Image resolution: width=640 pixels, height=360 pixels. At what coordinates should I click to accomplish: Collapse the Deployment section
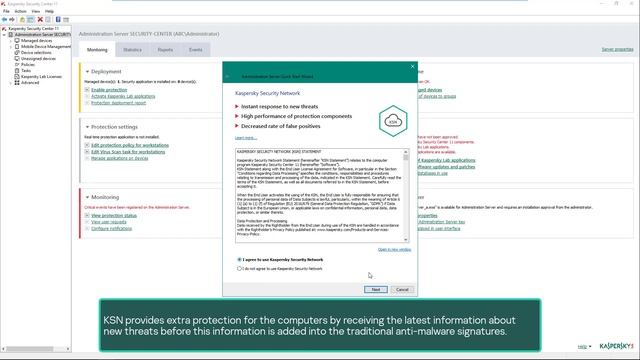[87, 71]
